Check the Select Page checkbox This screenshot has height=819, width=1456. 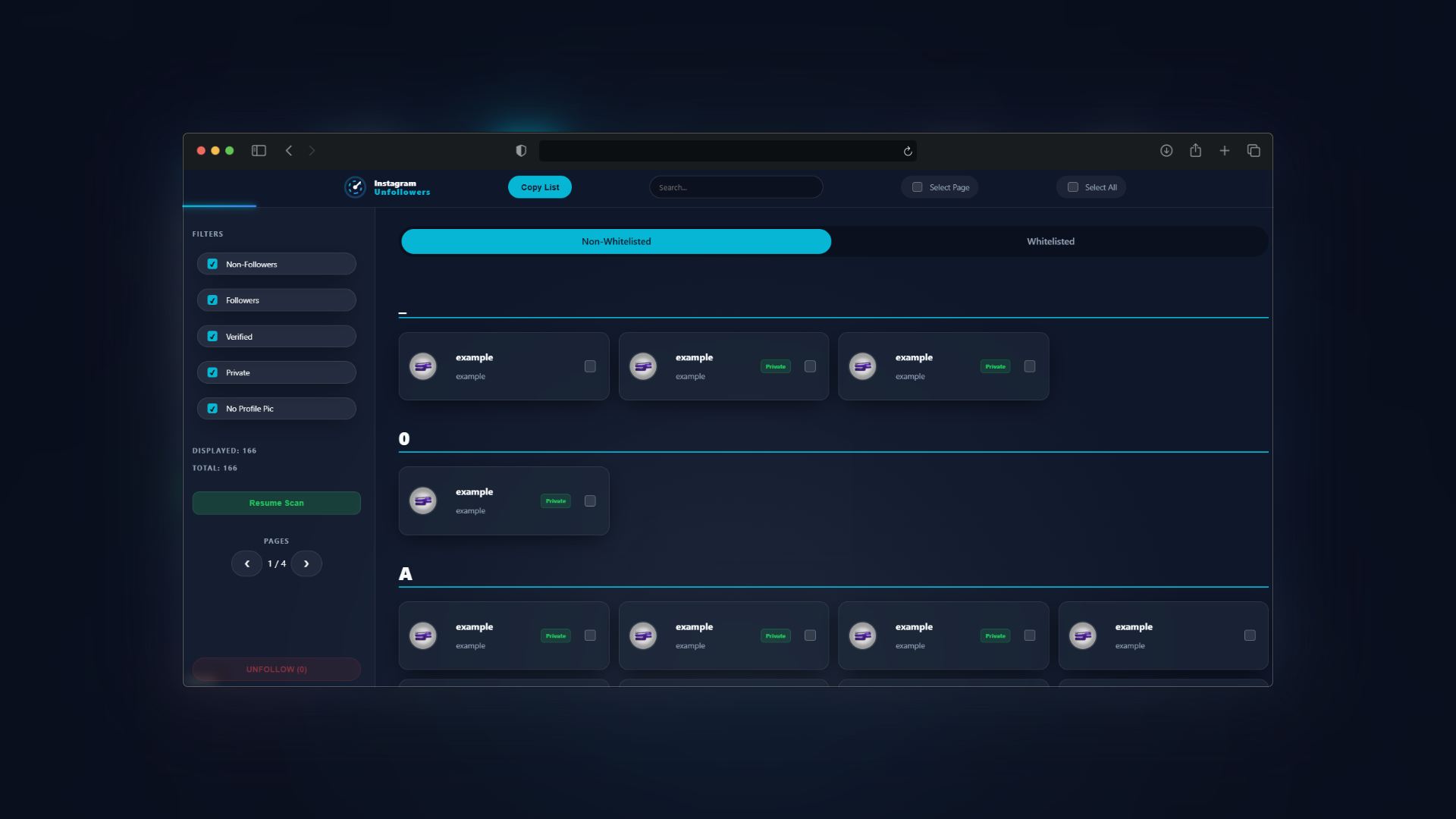pyautogui.click(x=918, y=187)
